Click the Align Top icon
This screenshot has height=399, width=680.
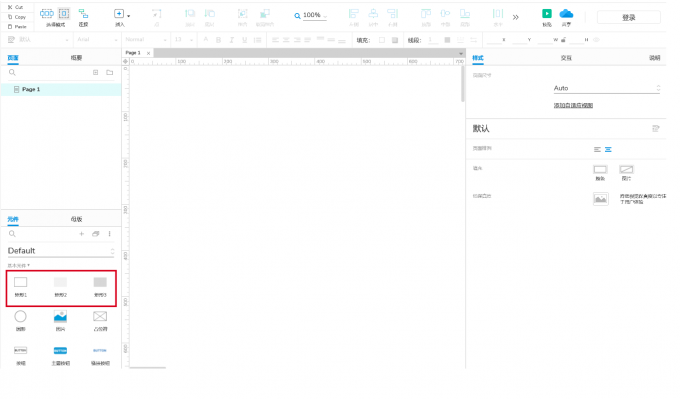click(426, 14)
